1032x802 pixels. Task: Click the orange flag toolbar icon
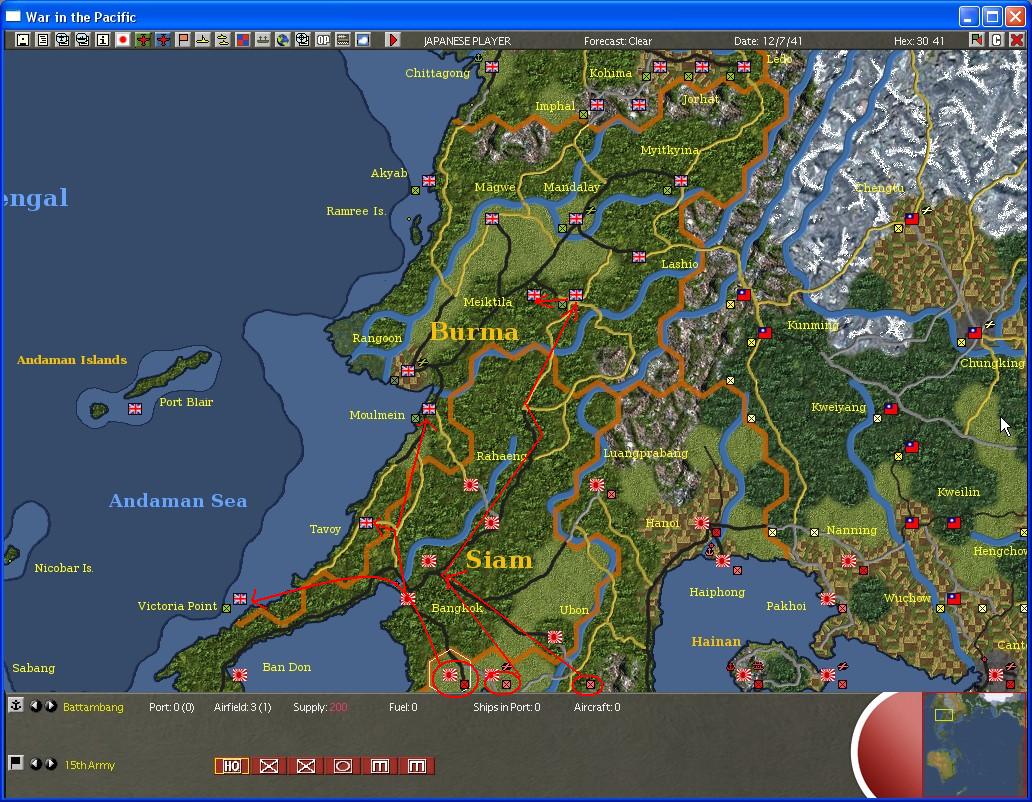pos(183,40)
